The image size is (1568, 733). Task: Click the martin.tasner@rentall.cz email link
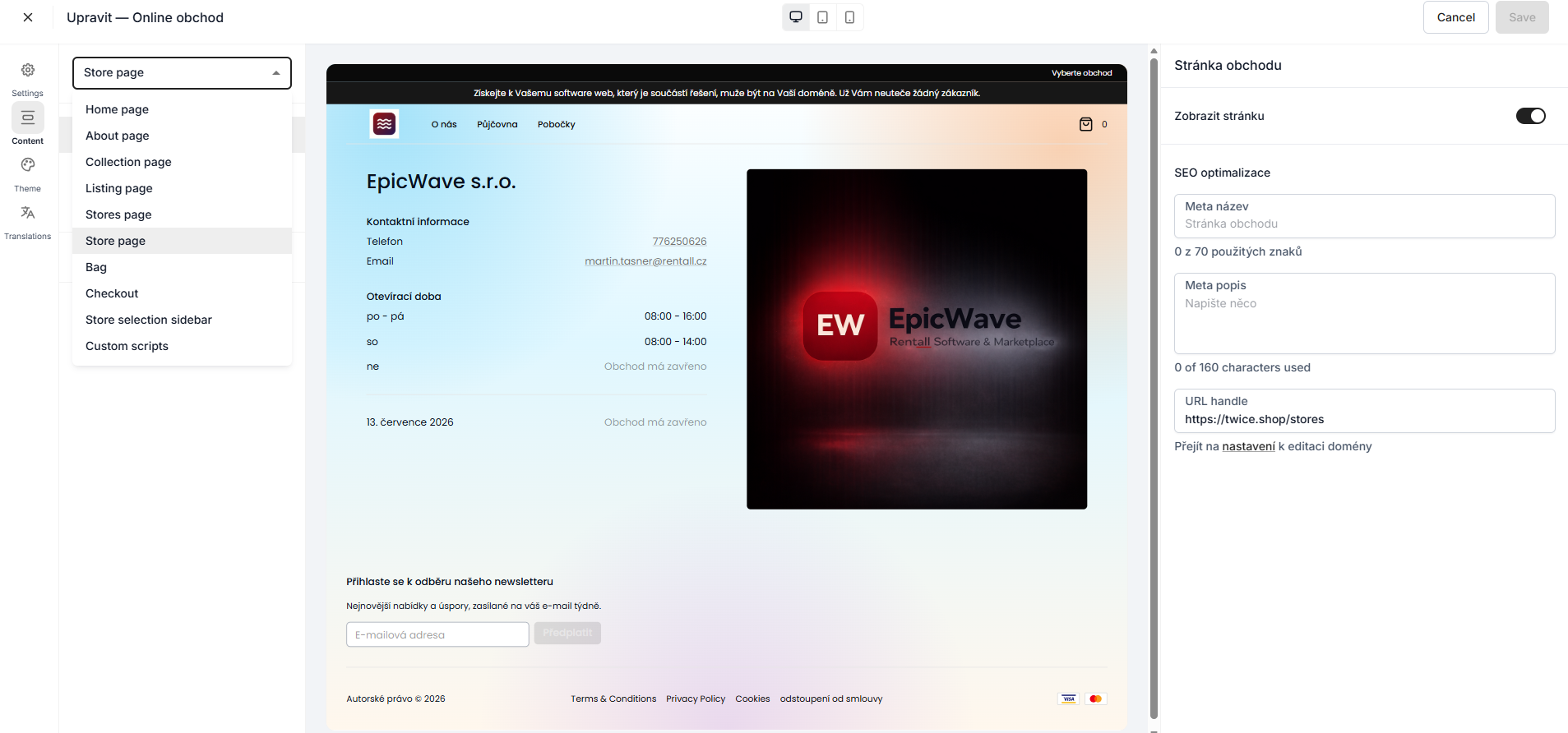[x=645, y=261]
